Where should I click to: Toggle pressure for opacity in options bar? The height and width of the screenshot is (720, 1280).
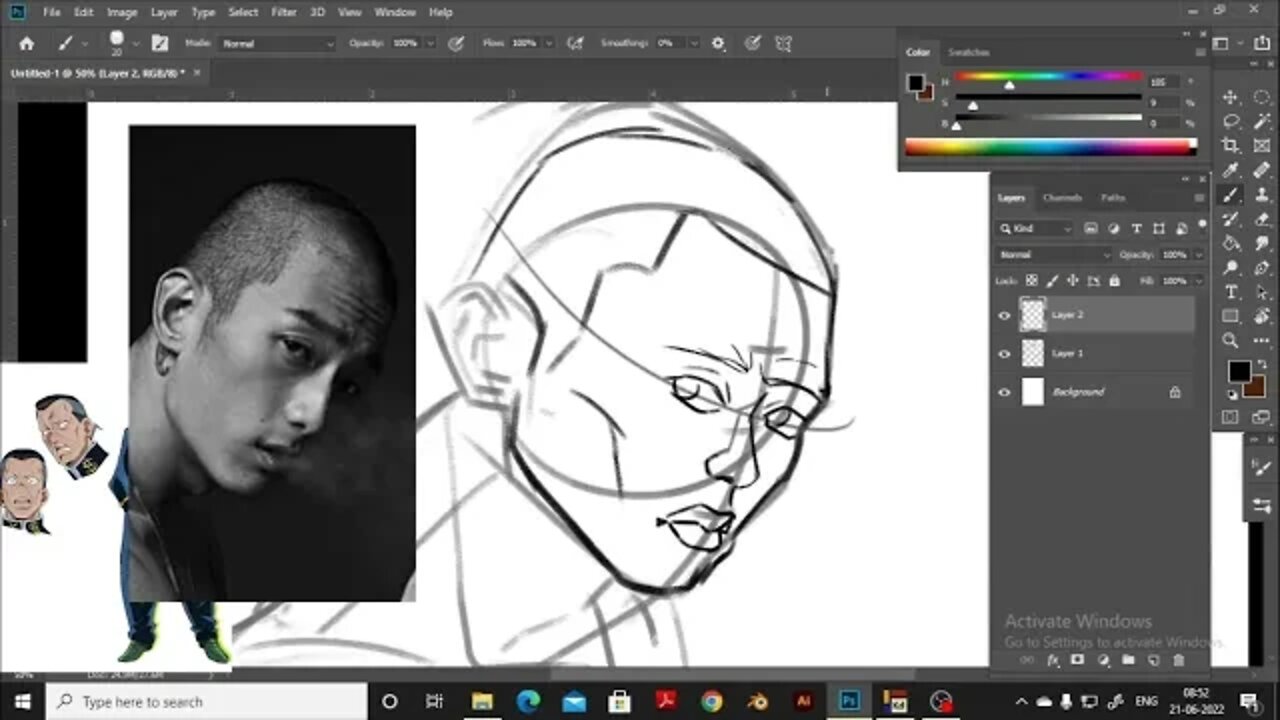pos(456,44)
